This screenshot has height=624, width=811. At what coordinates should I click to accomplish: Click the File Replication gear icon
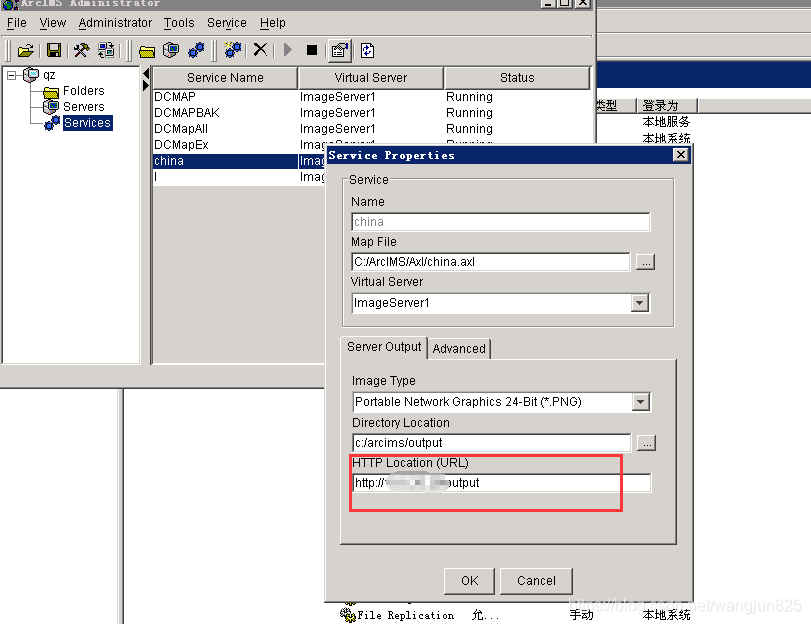(x=348, y=615)
